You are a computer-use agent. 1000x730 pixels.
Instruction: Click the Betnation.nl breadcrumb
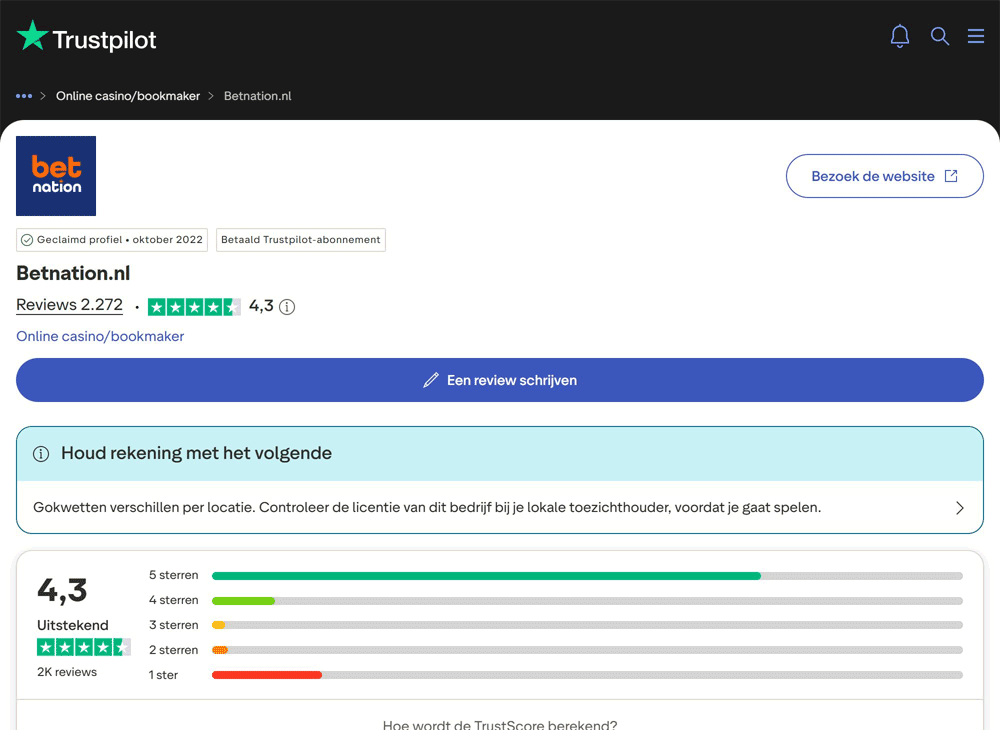[258, 96]
